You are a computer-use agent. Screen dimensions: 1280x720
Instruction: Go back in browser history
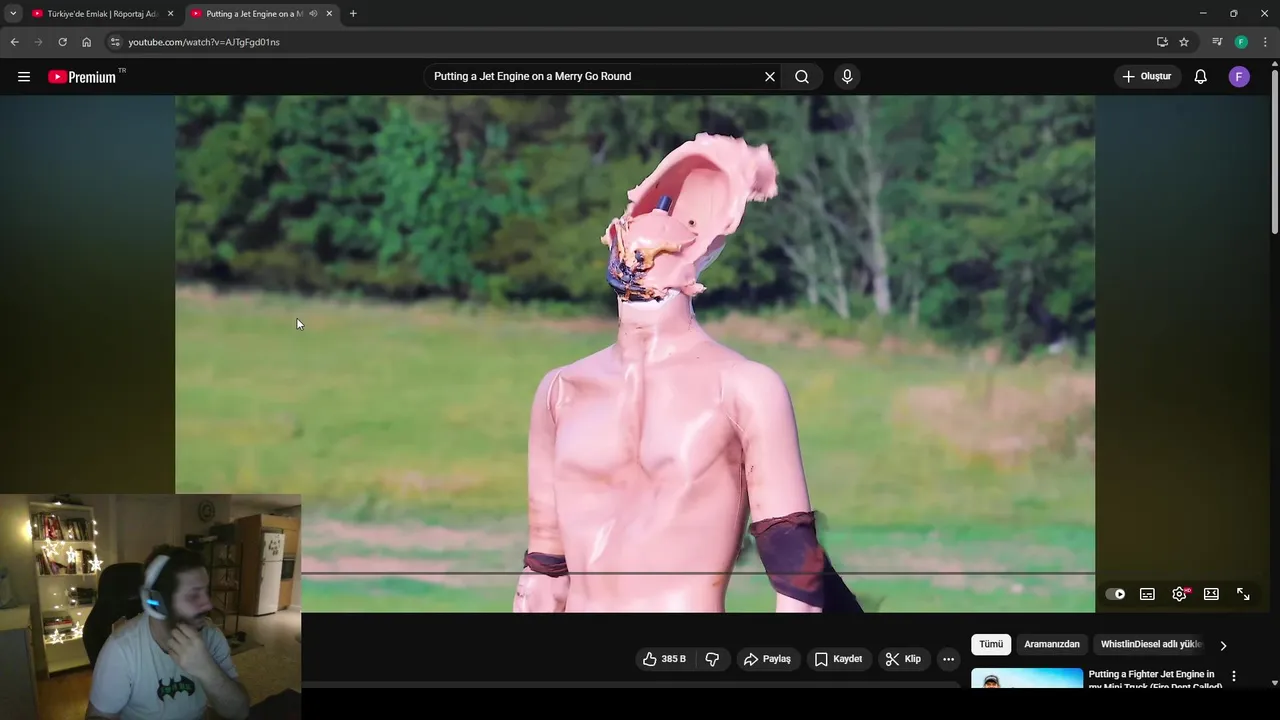tap(14, 42)
